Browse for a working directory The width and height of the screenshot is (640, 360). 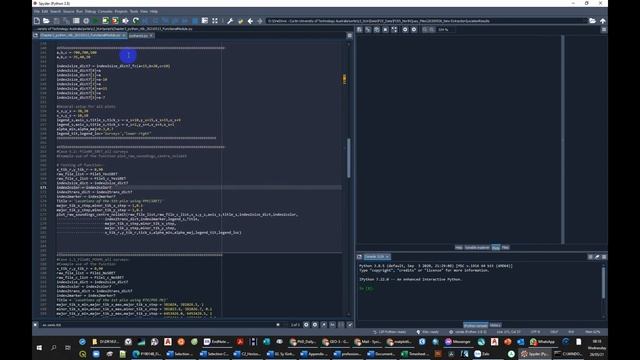pyautogui.click(x=592, y=20)
